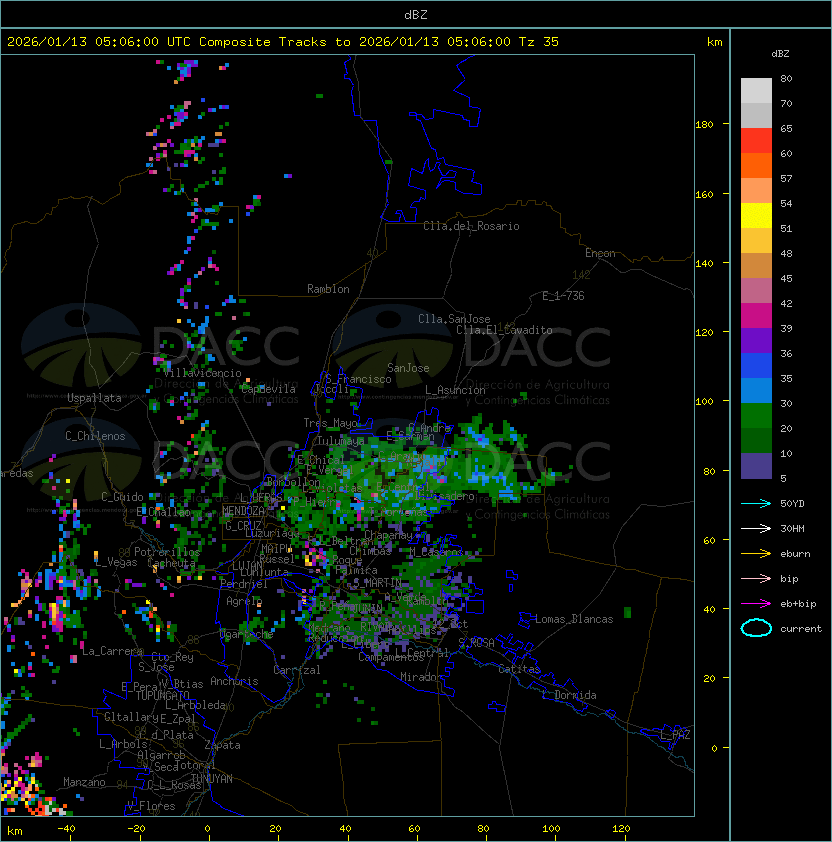Image resolution: width=832 pixels, height=842 pixels.
Task: Click the 180 km vertical axis tick label
Action: [x=704, y=125]
